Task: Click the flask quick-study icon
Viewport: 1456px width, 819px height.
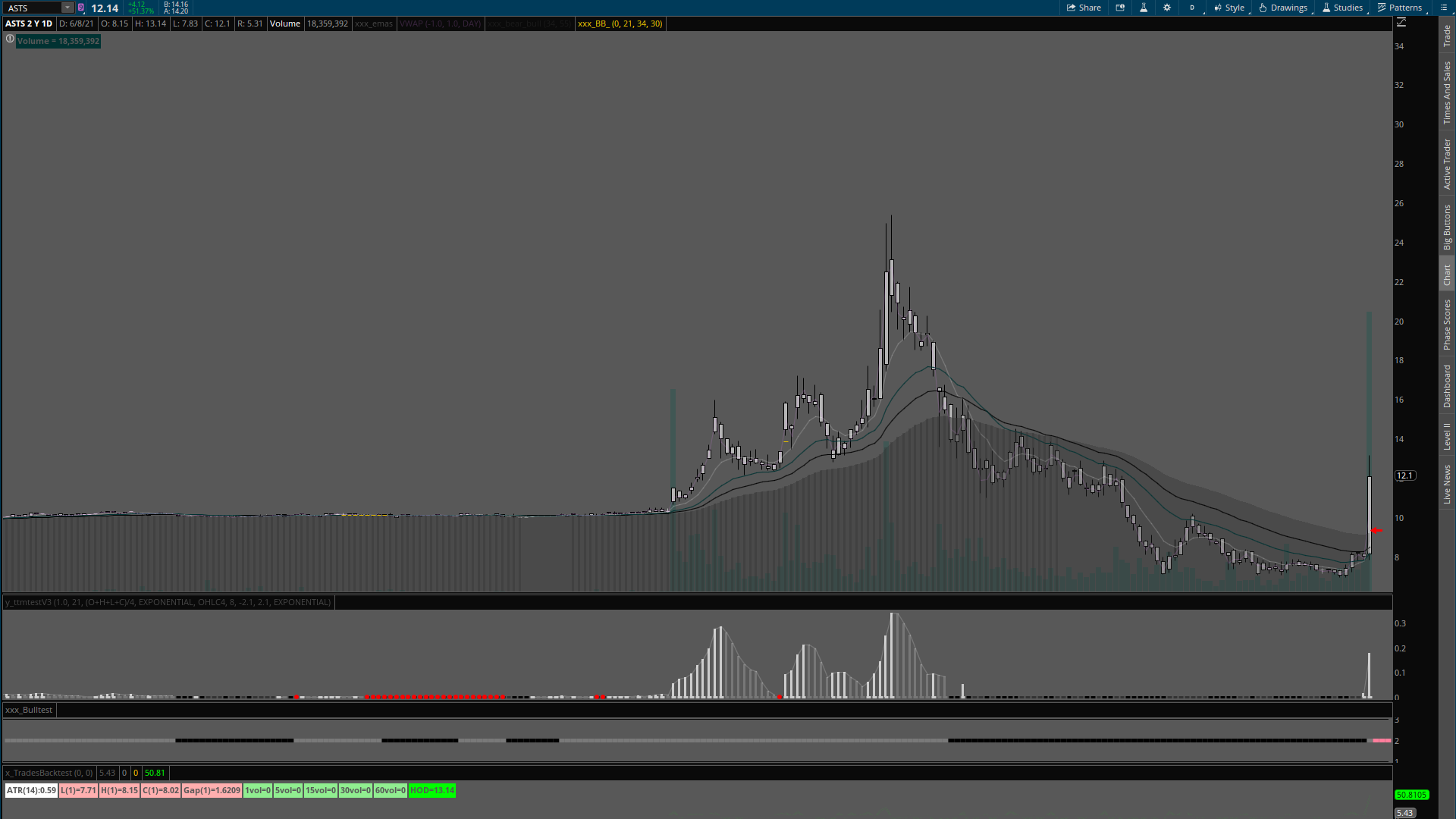Action: [x=1144, y=8]
